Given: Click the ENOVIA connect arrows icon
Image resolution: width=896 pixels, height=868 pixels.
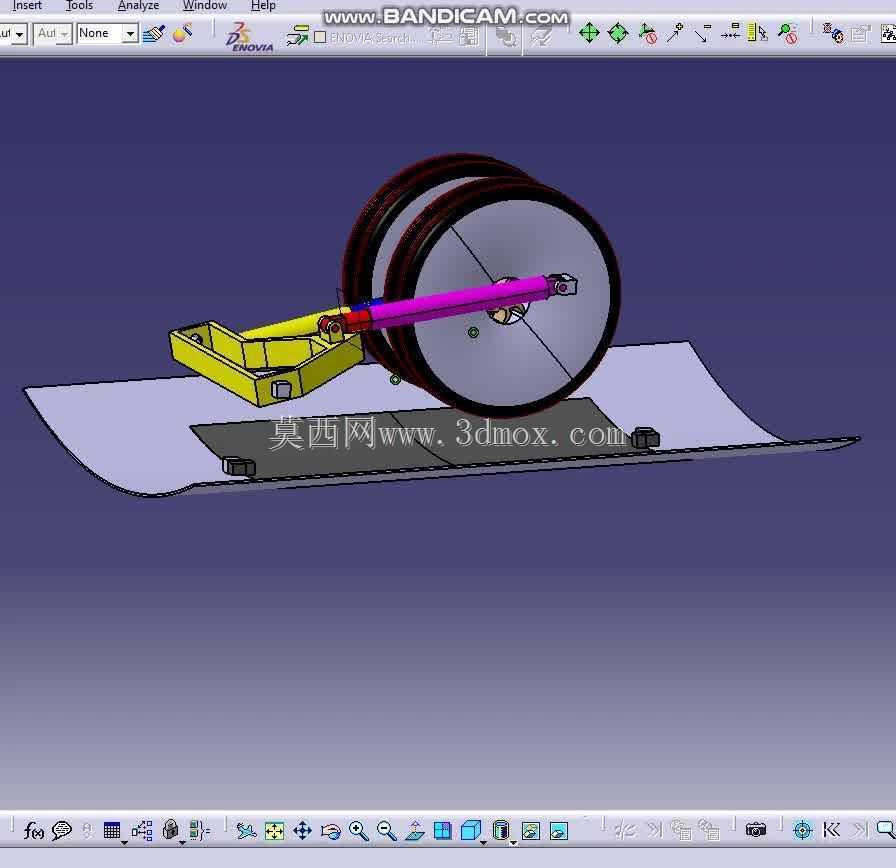Looking at the screenshot, I should pyautogui.click(x=297, y=35).
